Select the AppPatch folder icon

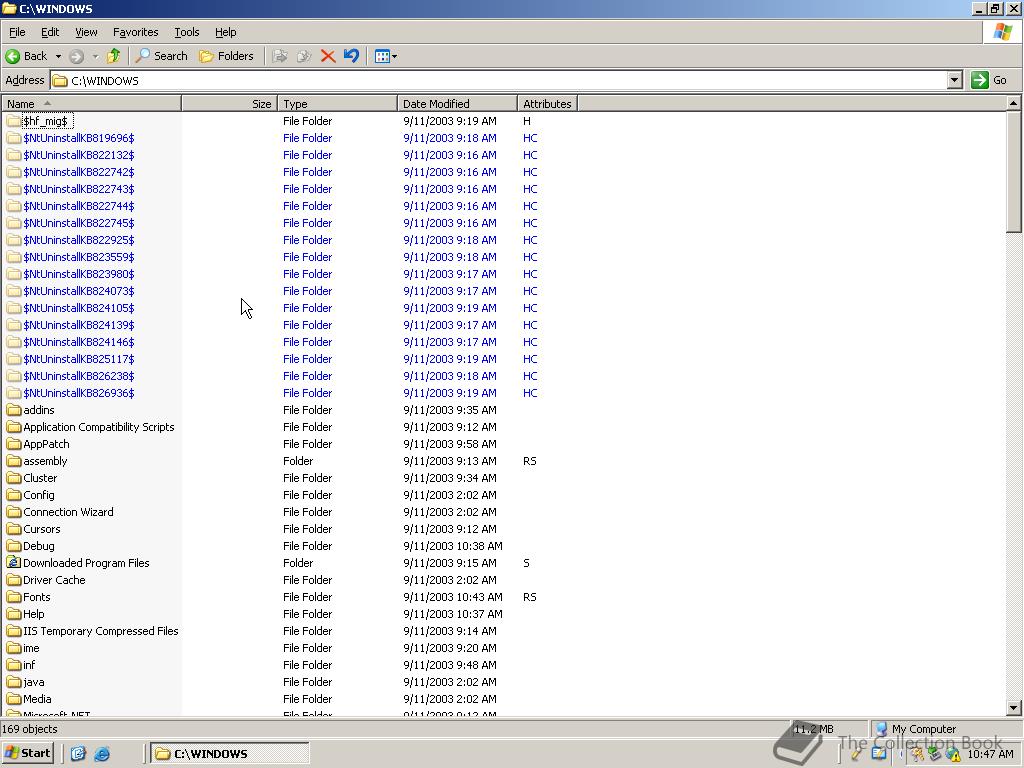click(14, 443)
